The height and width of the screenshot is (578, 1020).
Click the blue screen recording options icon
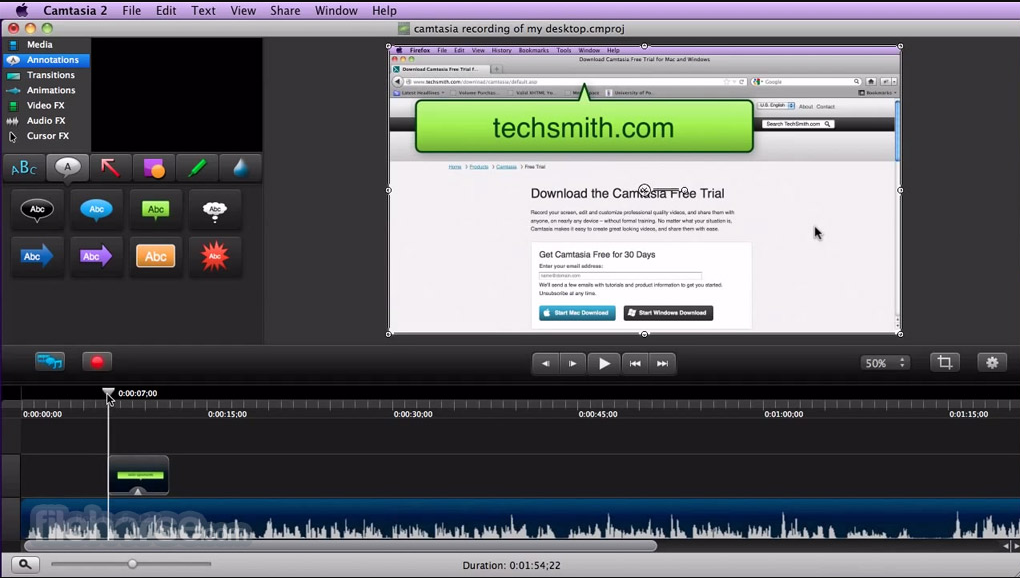pos(50,361)
